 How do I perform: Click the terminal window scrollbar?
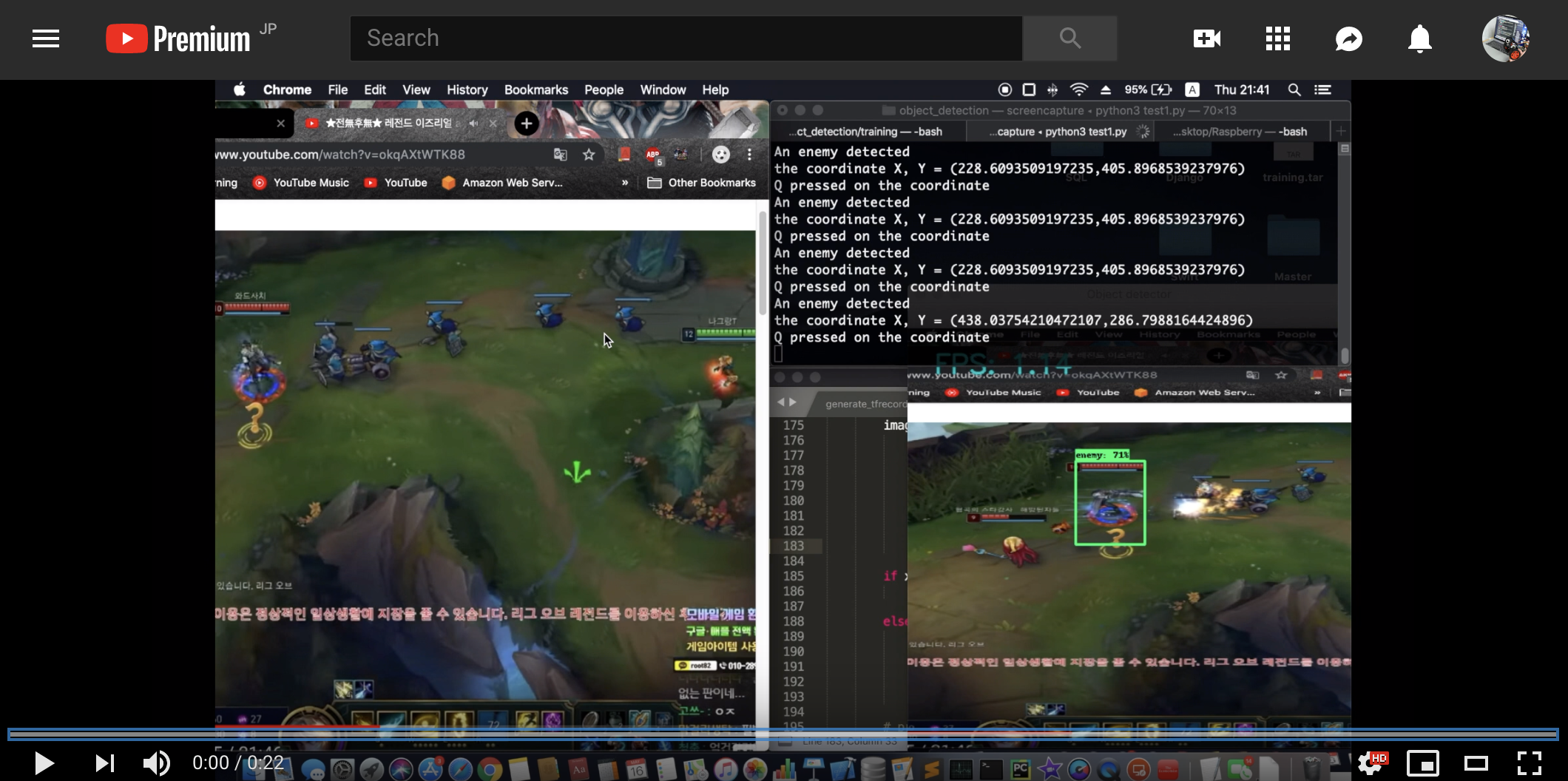pos(1345,355)
